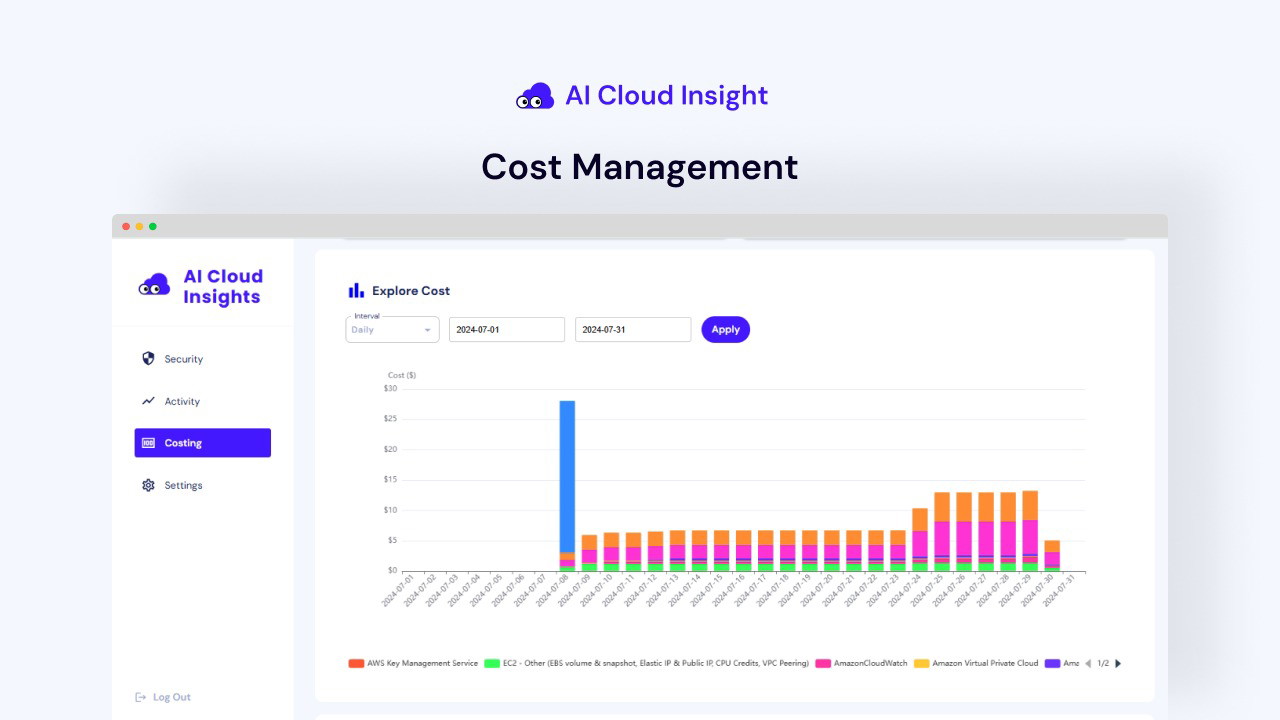Viewport: 1280px width, 720px height.
Task: Click the Explore Cost bar chart icon
Action: 356,291
